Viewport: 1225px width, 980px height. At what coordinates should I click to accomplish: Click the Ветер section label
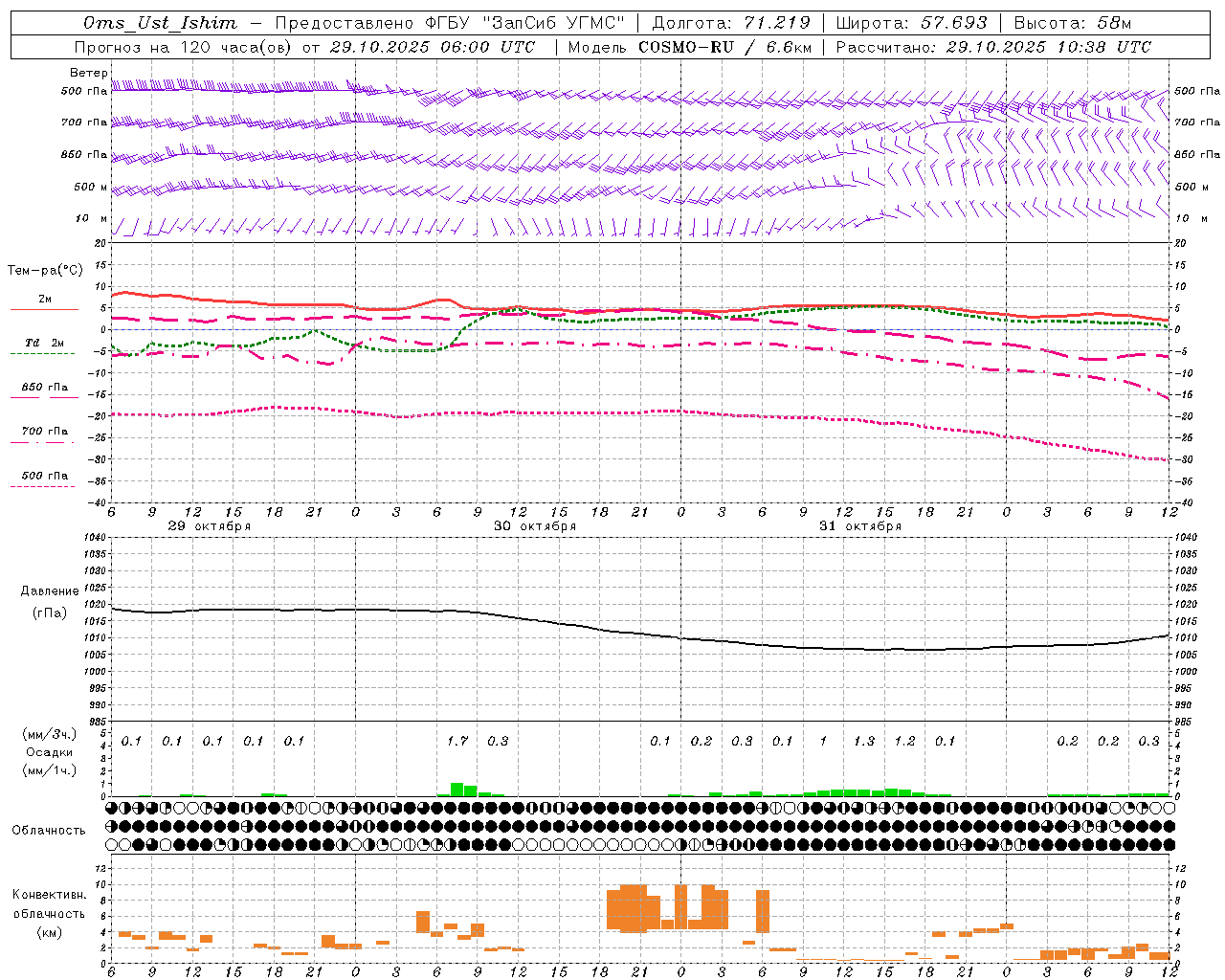[x=88, y=74]
